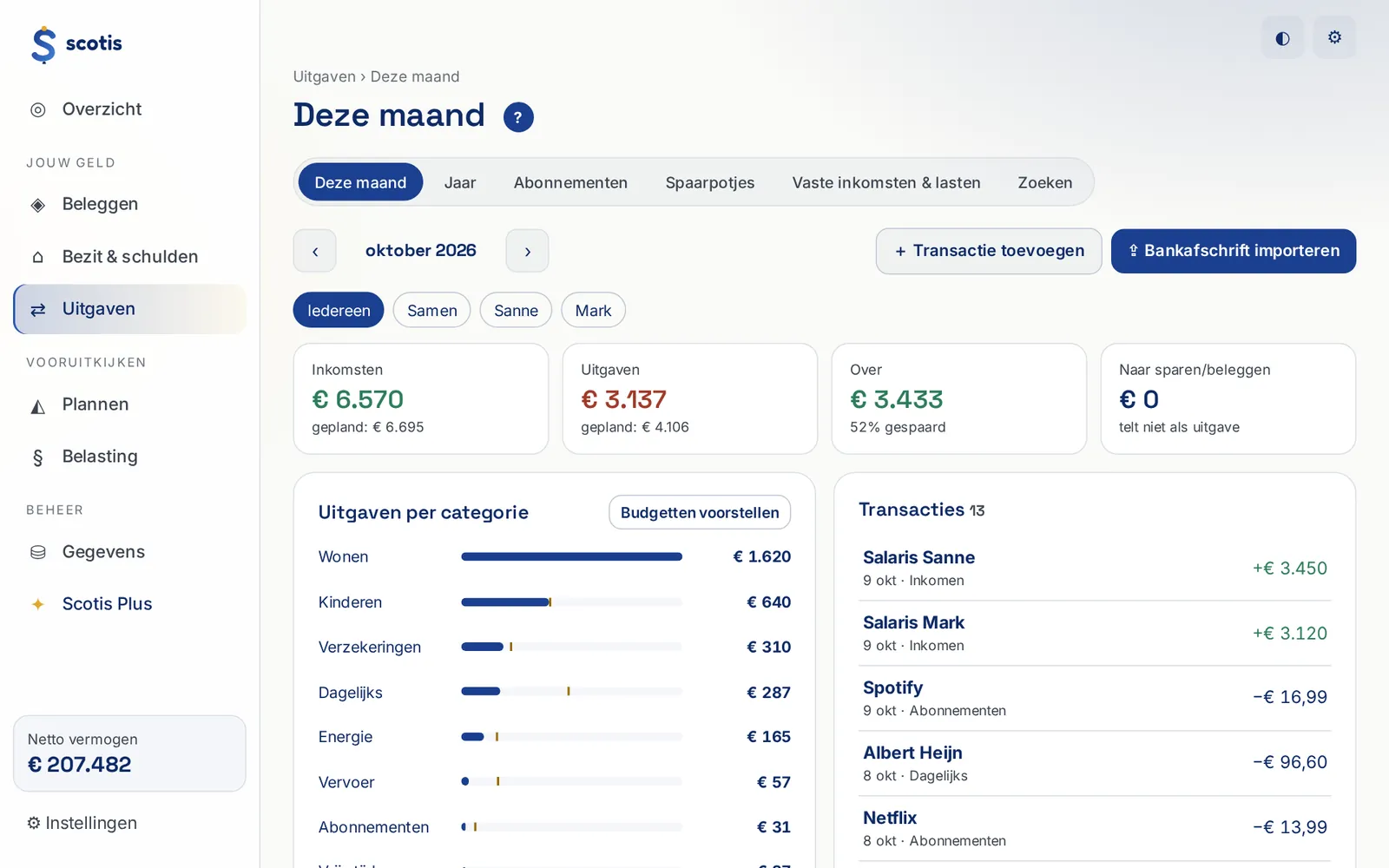This screenshot has height=868, width=1389.
Task: Click Bankafschrift importeren button
Action: click(1234, 251)
